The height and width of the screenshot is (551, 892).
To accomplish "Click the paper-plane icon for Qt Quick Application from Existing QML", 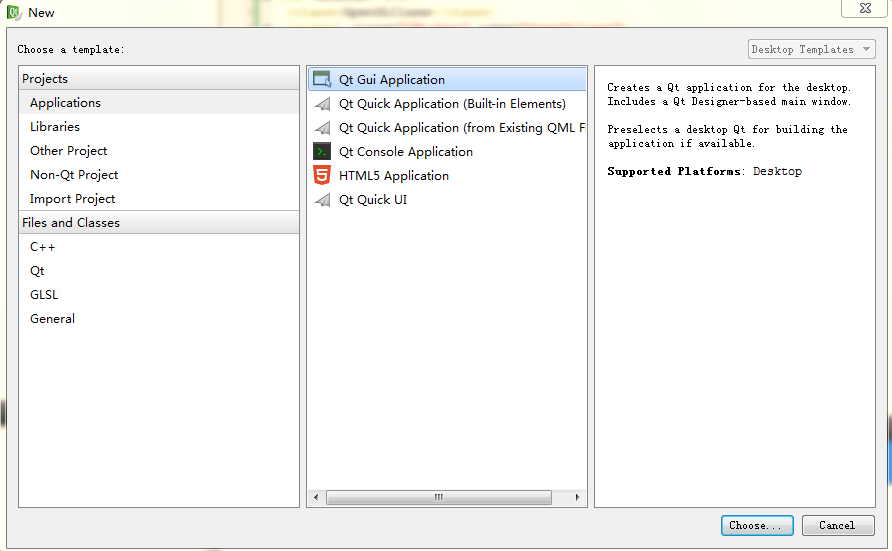I will pos(323,127).
